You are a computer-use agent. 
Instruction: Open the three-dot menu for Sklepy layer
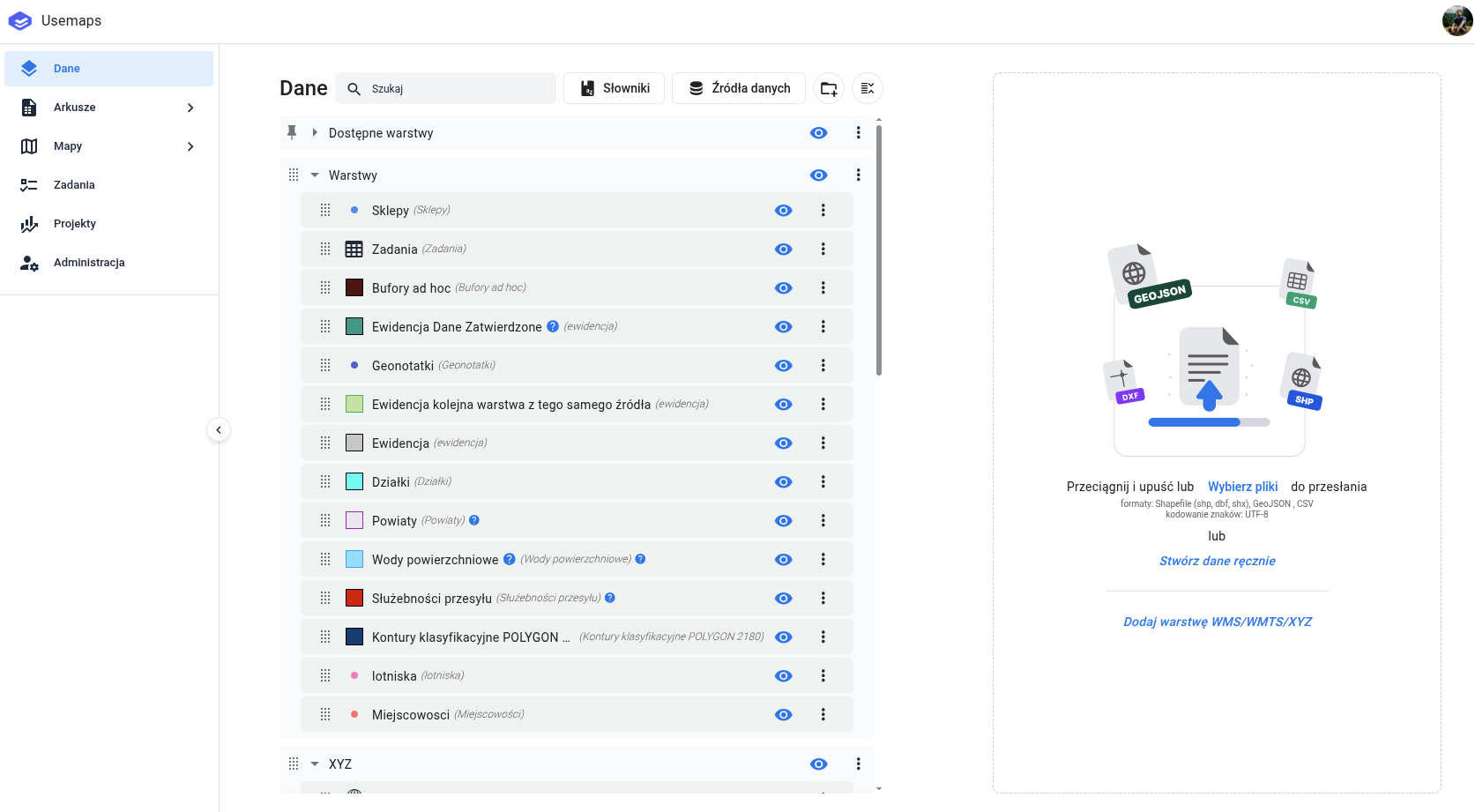point(823,210)
